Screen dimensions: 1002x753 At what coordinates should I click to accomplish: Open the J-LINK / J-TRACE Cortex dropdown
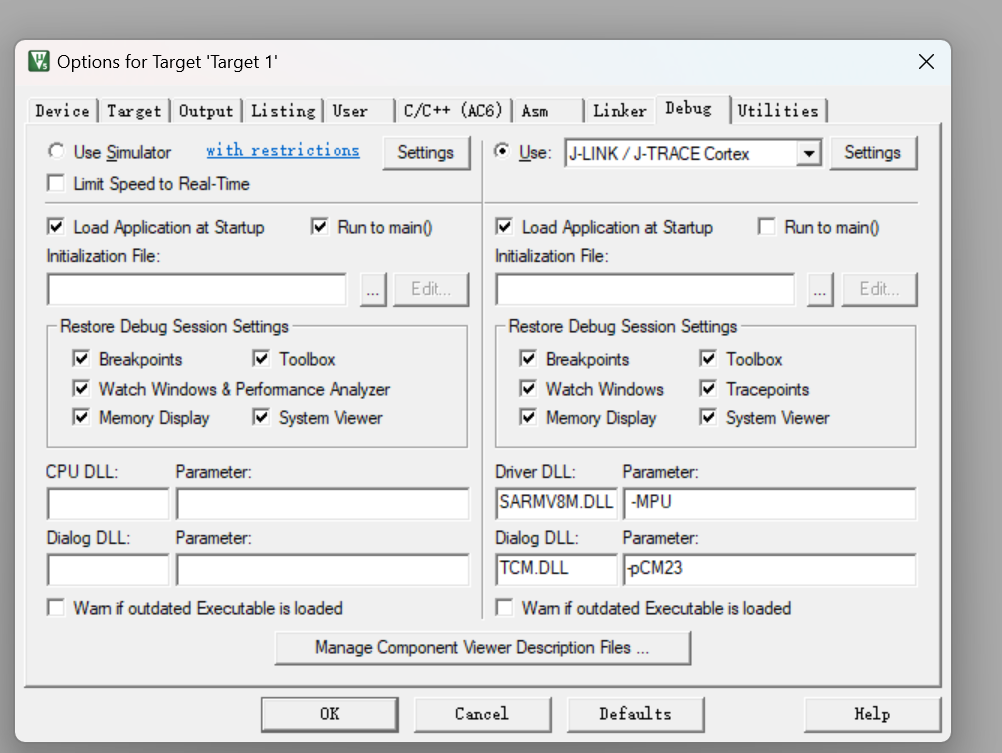[809, 153]
